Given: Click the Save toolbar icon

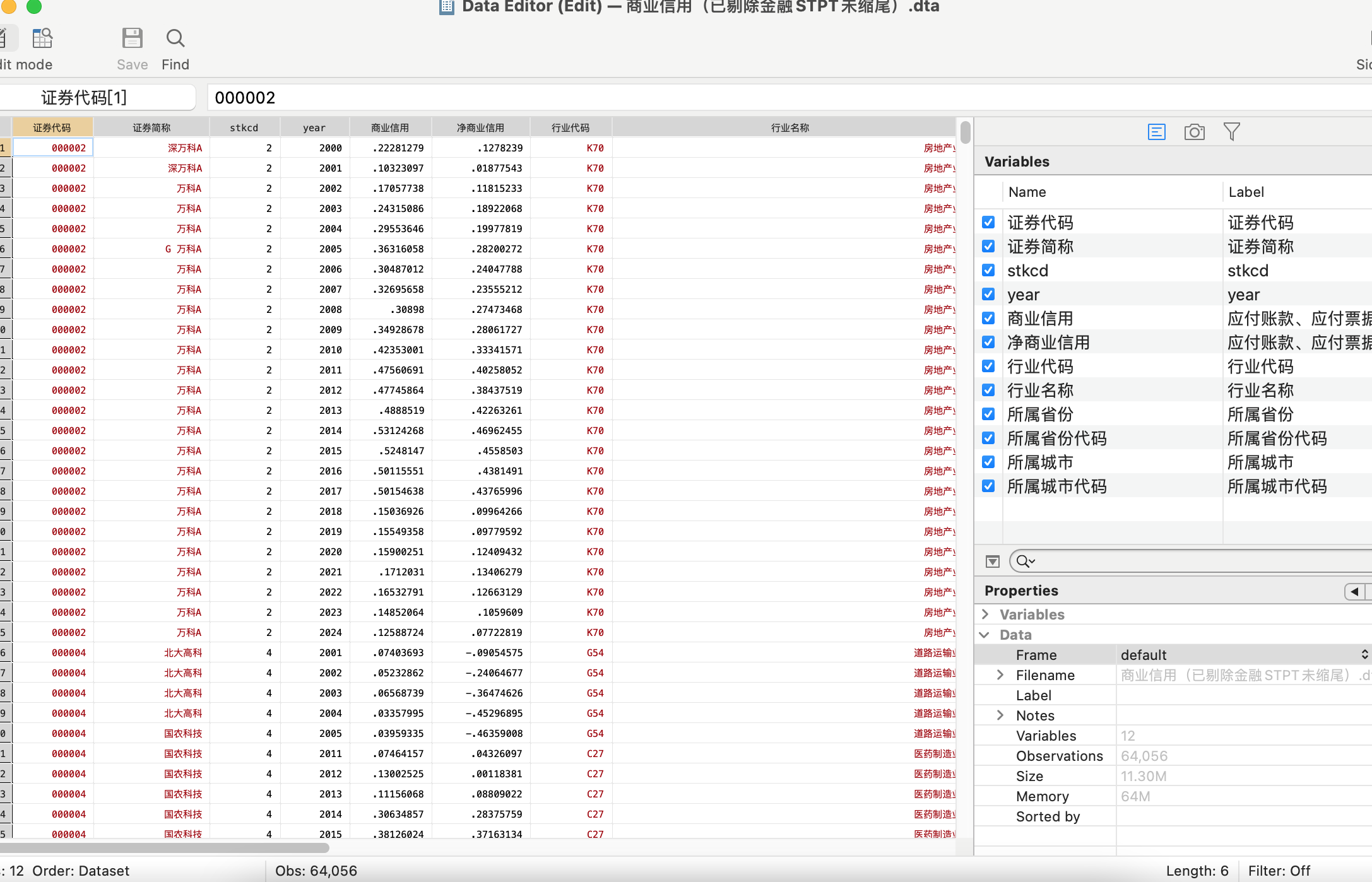Looking at the screenshot, I should click(132, 39).
